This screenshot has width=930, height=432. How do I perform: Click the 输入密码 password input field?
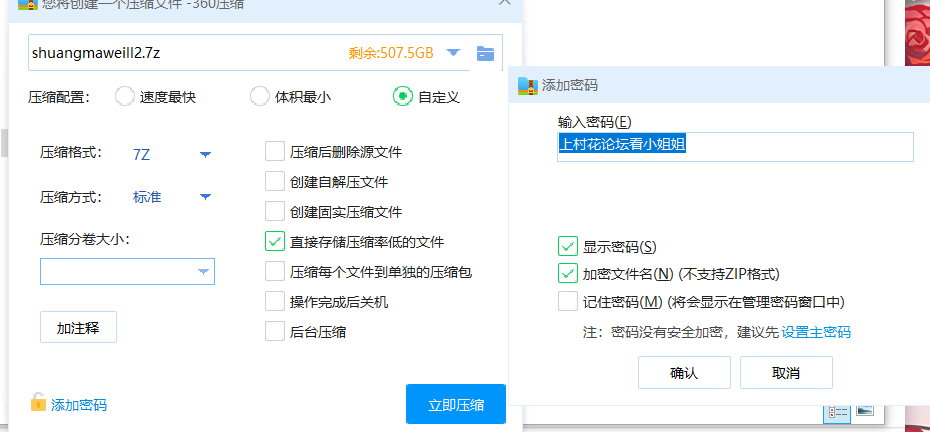coord(735,147)
